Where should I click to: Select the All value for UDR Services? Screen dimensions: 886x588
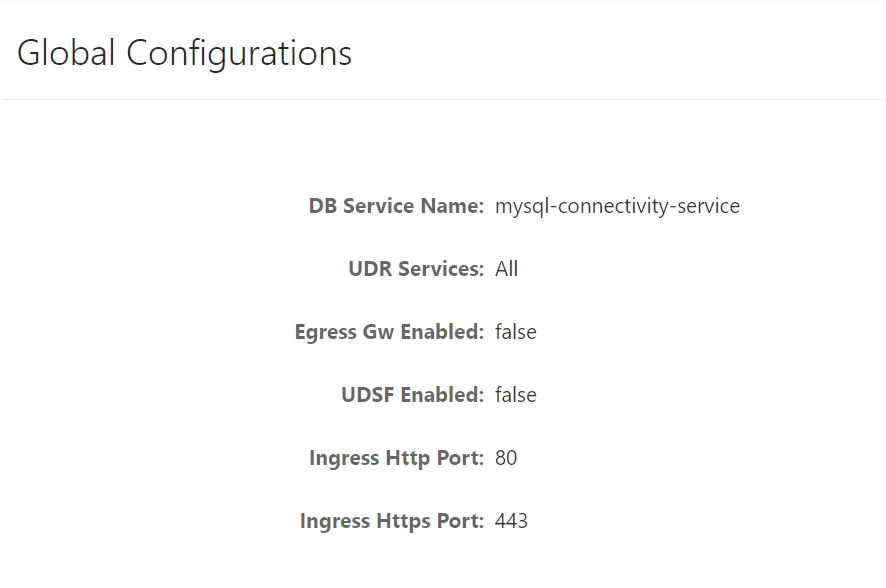click(x=506, y=269)
